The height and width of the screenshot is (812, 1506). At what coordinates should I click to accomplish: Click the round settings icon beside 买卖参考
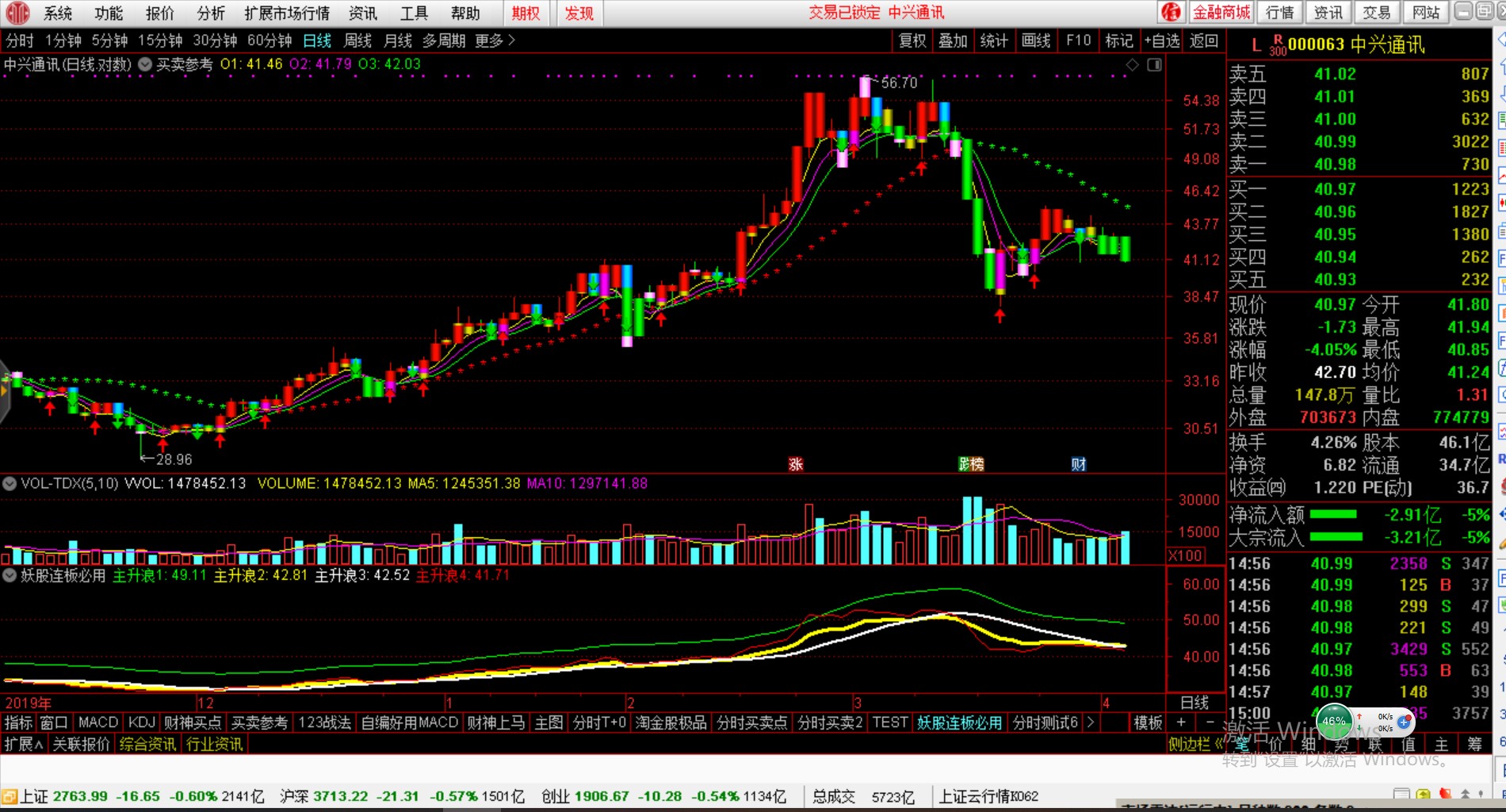click(145, 65)
